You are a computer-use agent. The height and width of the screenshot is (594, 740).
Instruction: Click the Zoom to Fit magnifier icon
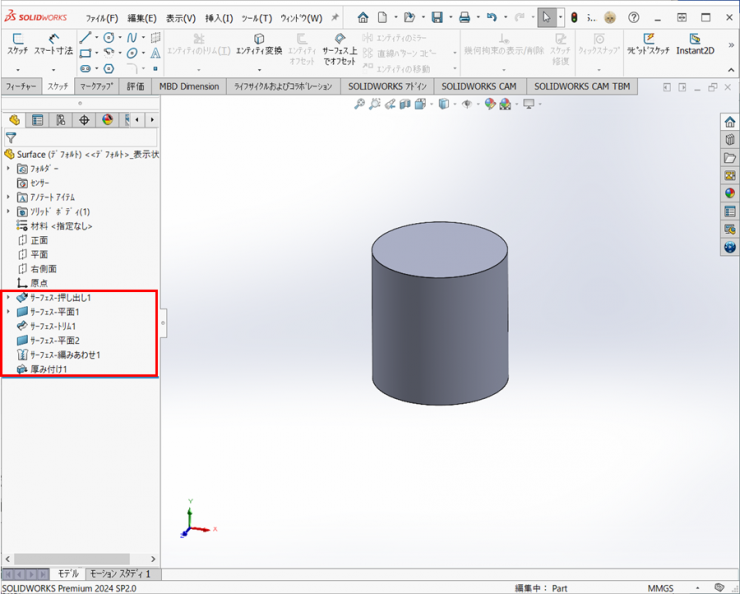point(360,104)
